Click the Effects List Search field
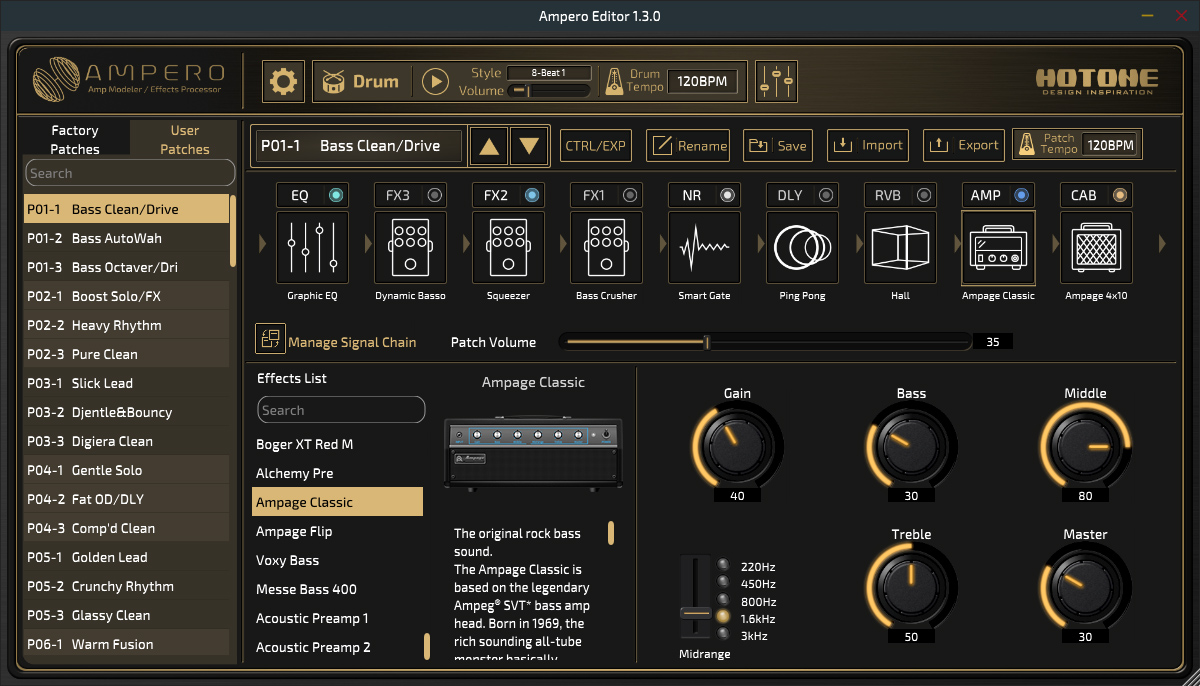Image resolution: width=1200 pixels, height=686 pixels. pos(341,410)
